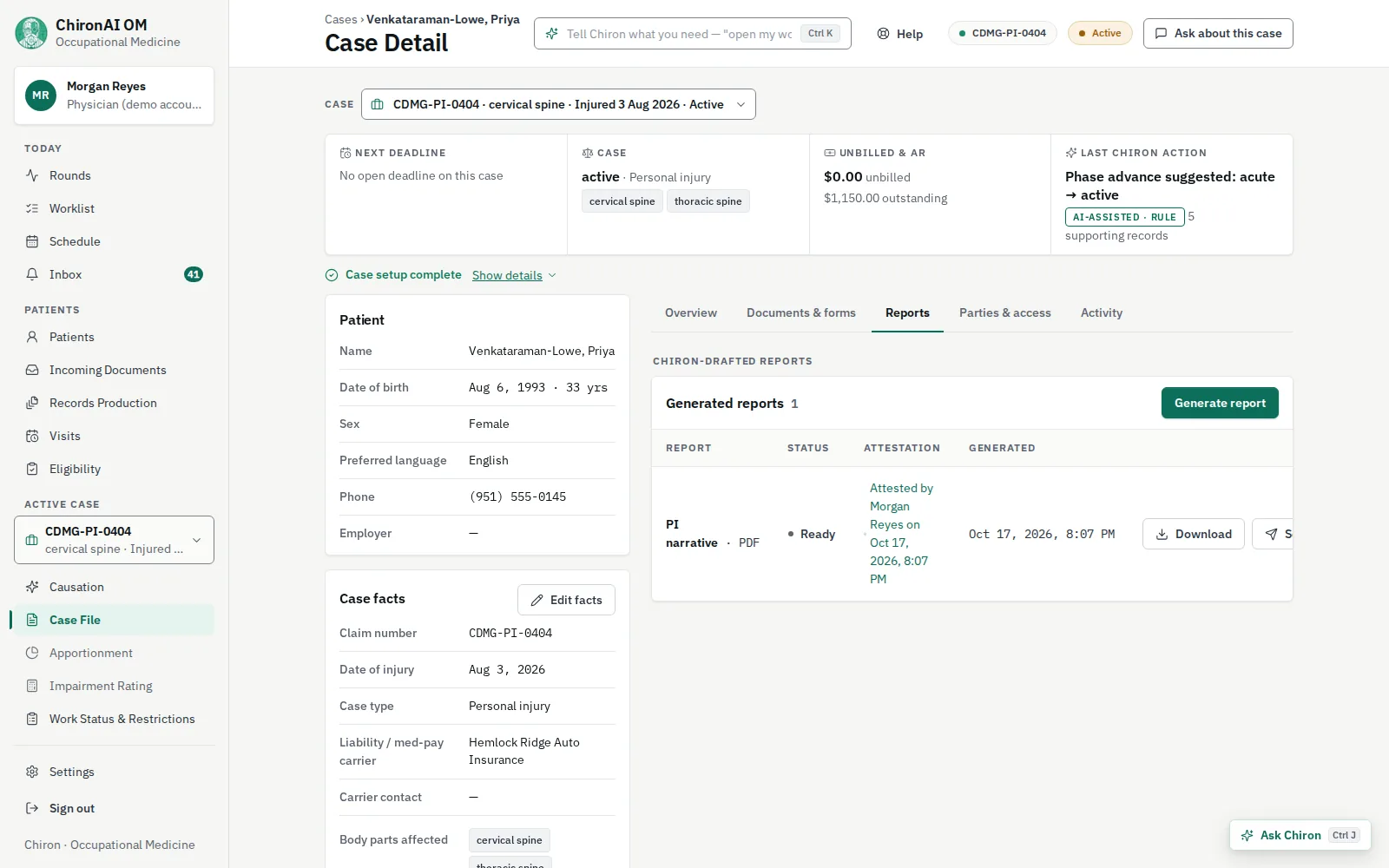This screenshot has width=1389, height=868.
Task: Select the Reports tab
Action: point(907,312)
